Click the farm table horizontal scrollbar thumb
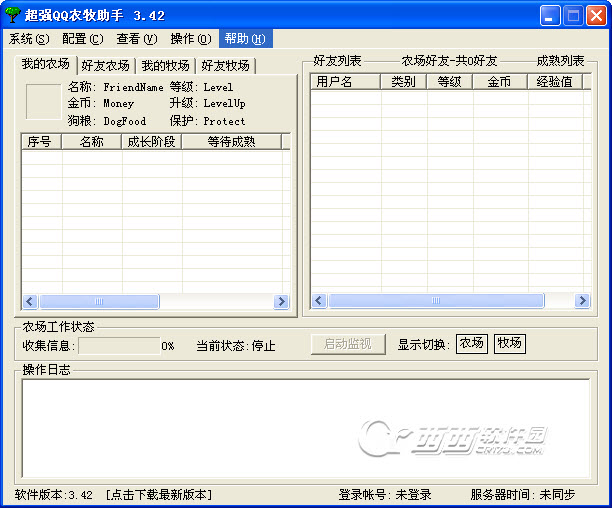This screenshot has height=508, width=612. pyautogui.click(x=99, y=302)
